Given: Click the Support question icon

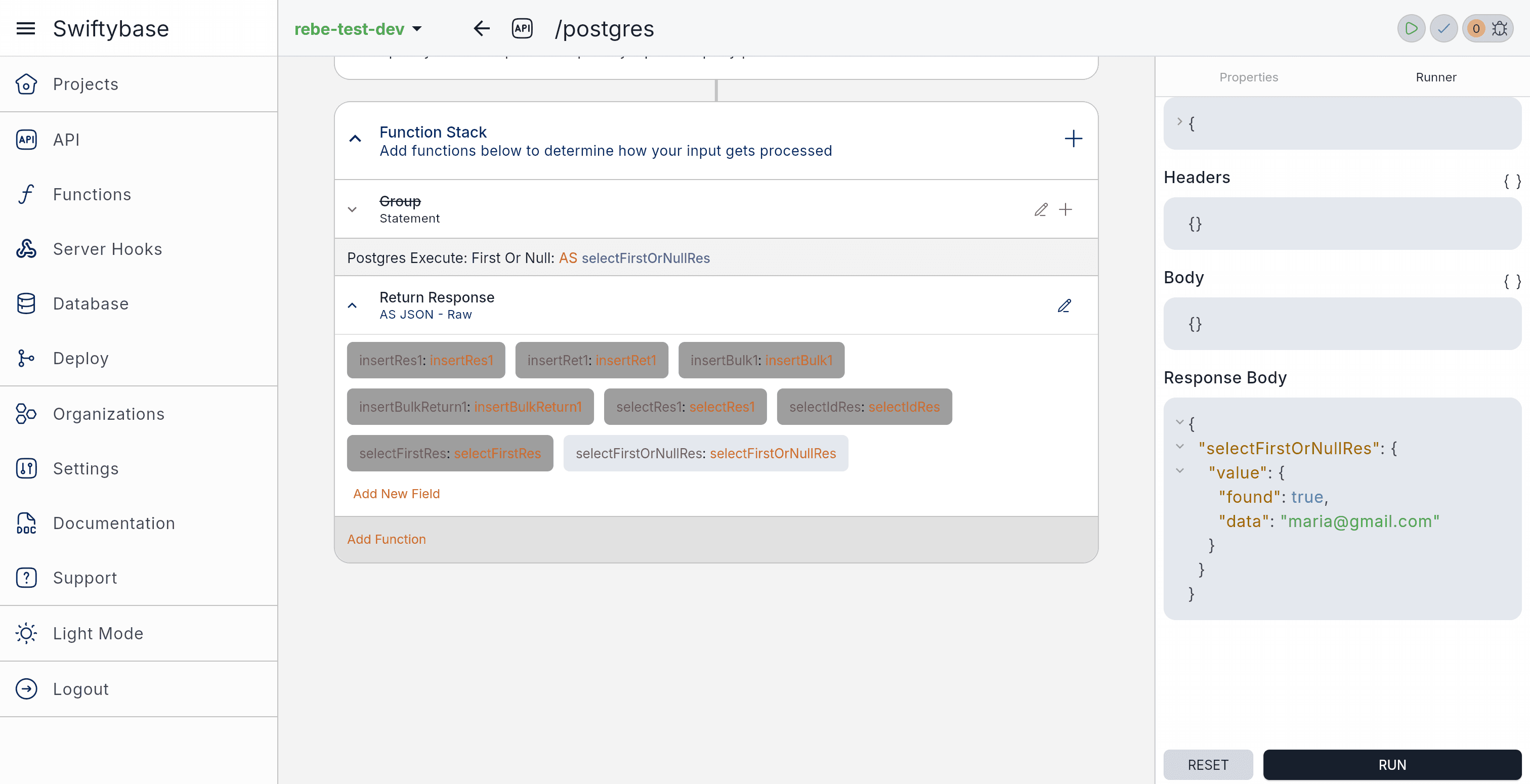Looking at the screenshot, I should point(26,578).
